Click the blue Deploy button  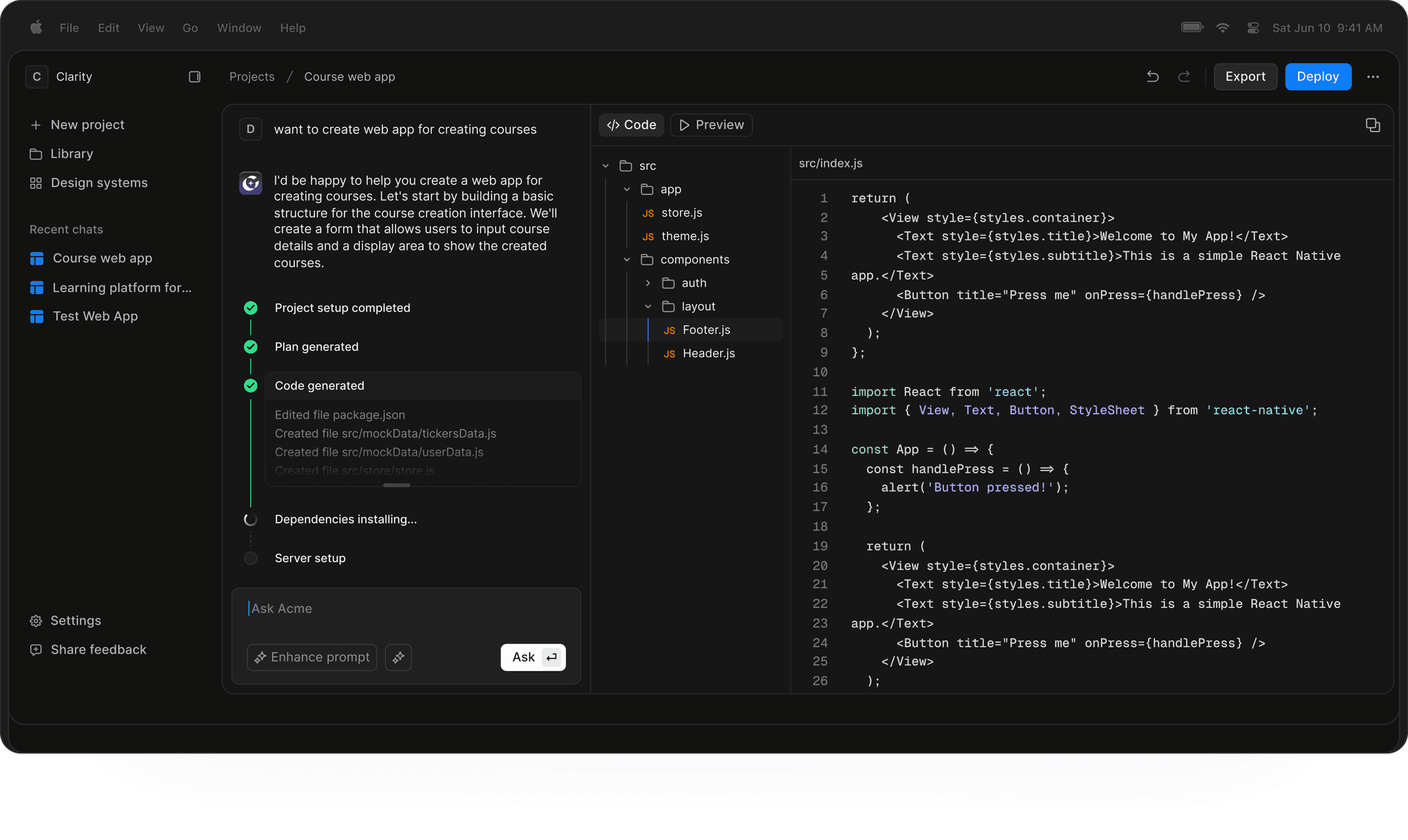[1317, 77]
